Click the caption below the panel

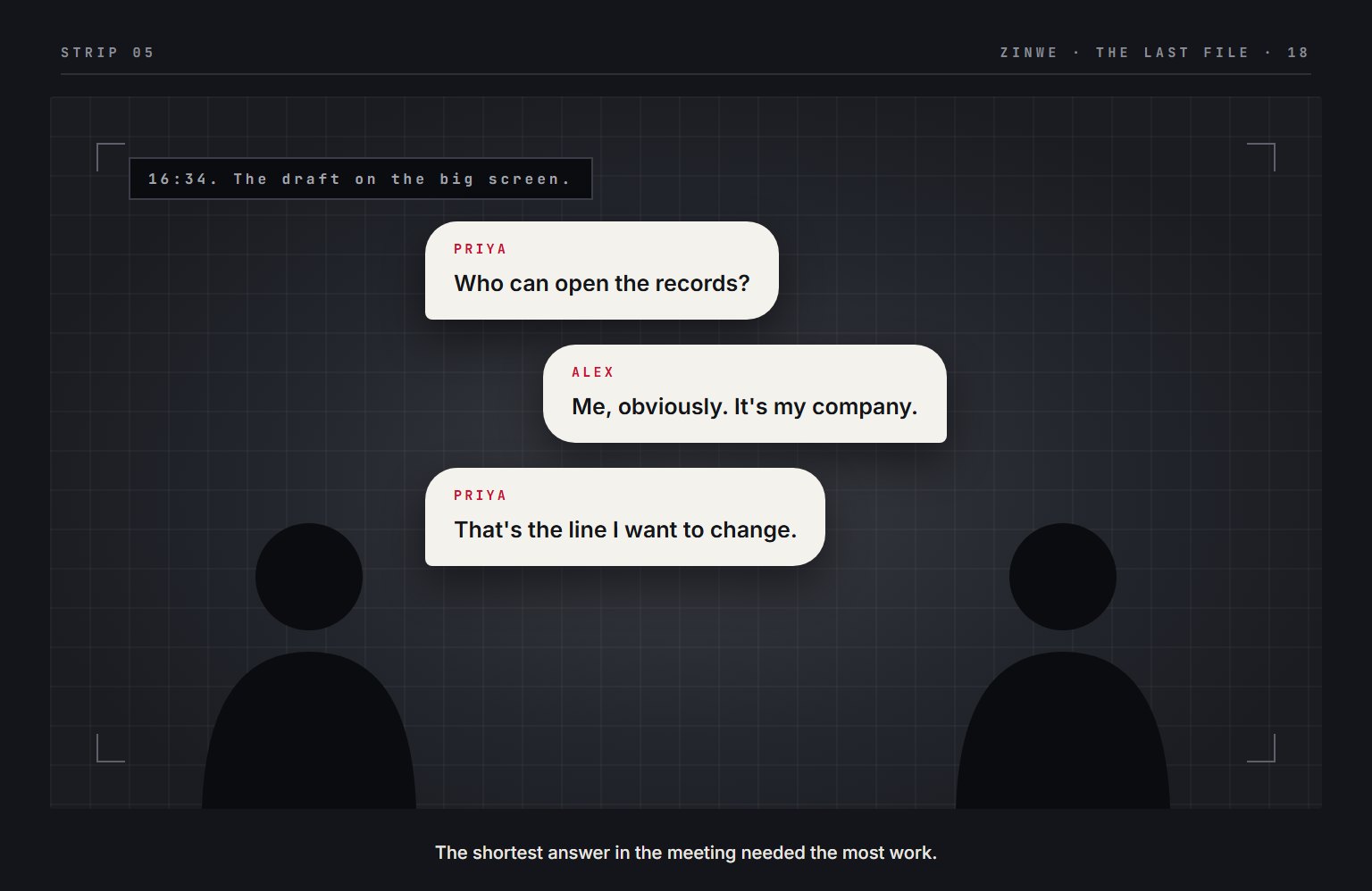[x=686, y=853]
